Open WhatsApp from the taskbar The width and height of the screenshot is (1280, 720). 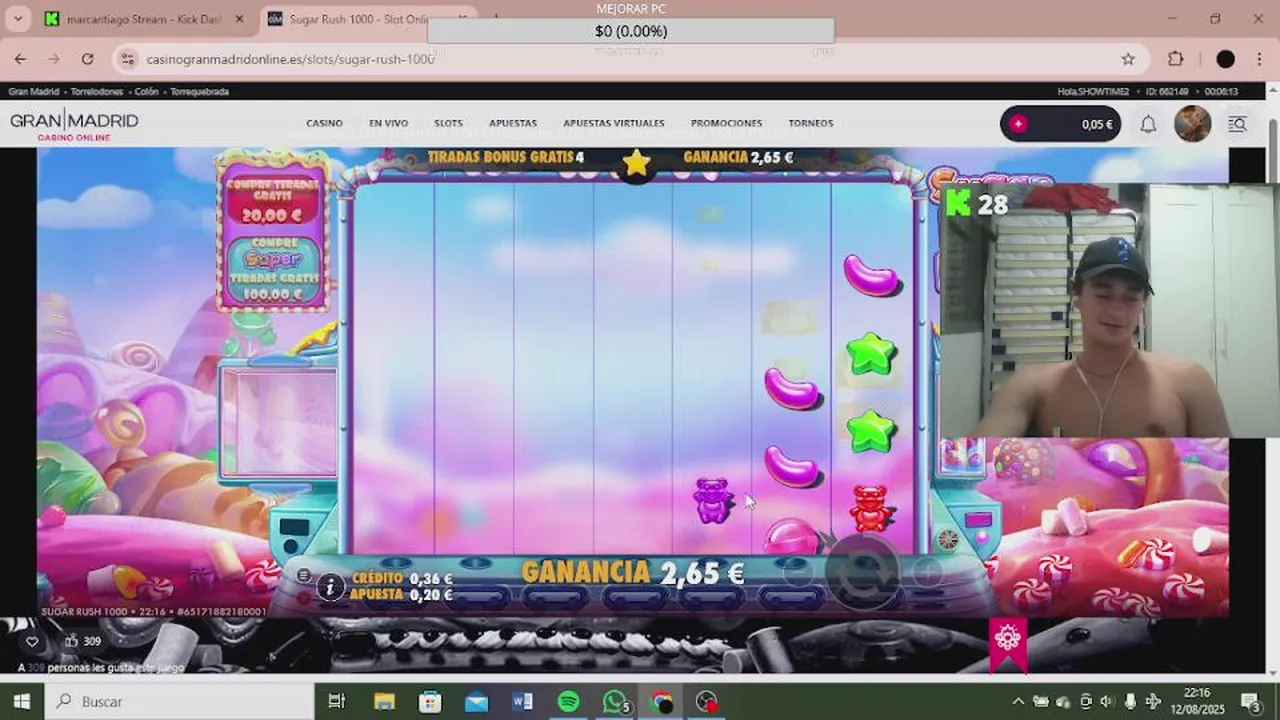[615, 701]
